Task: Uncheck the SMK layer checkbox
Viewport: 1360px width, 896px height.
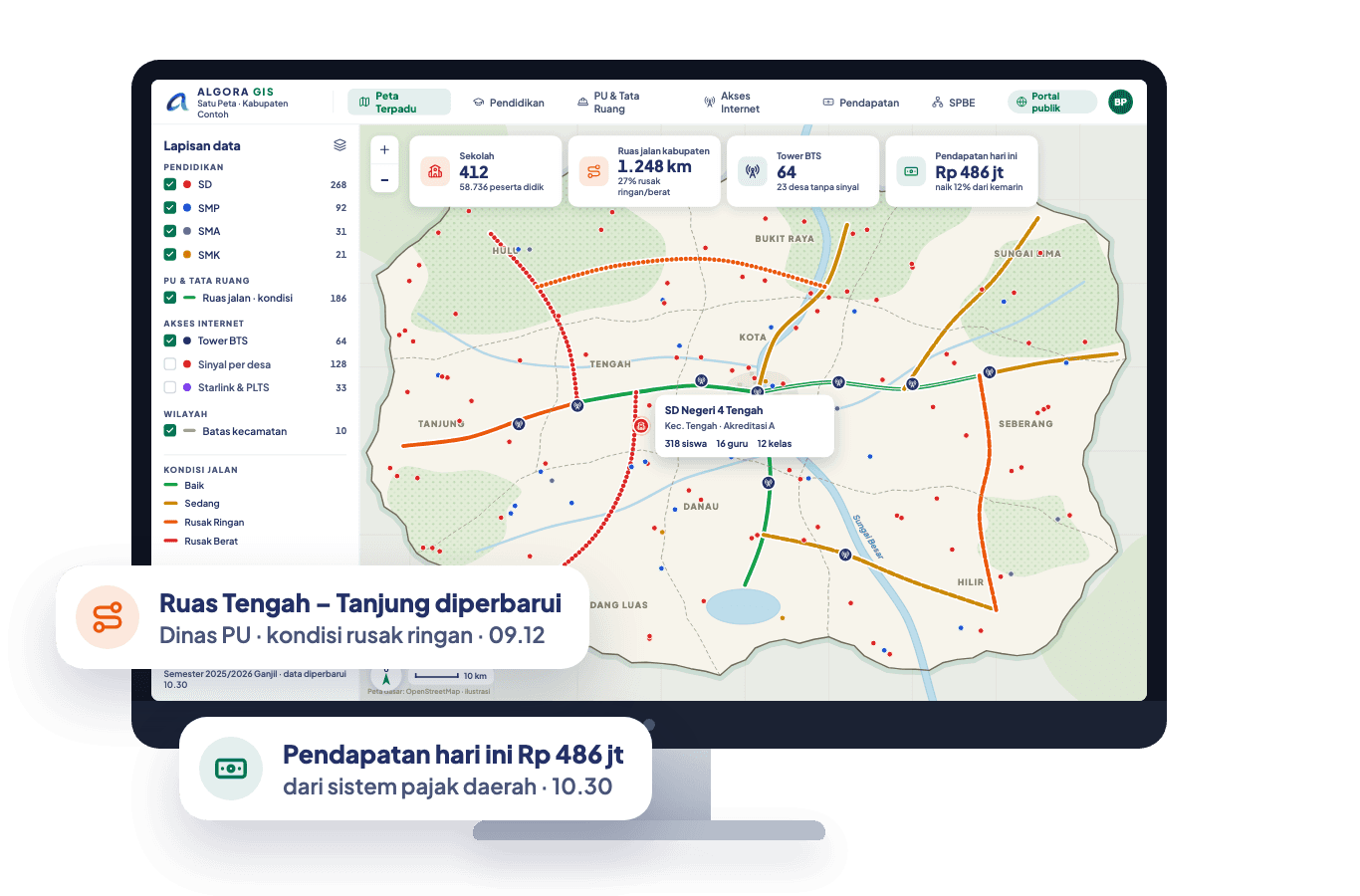Action: click(170, 255)
